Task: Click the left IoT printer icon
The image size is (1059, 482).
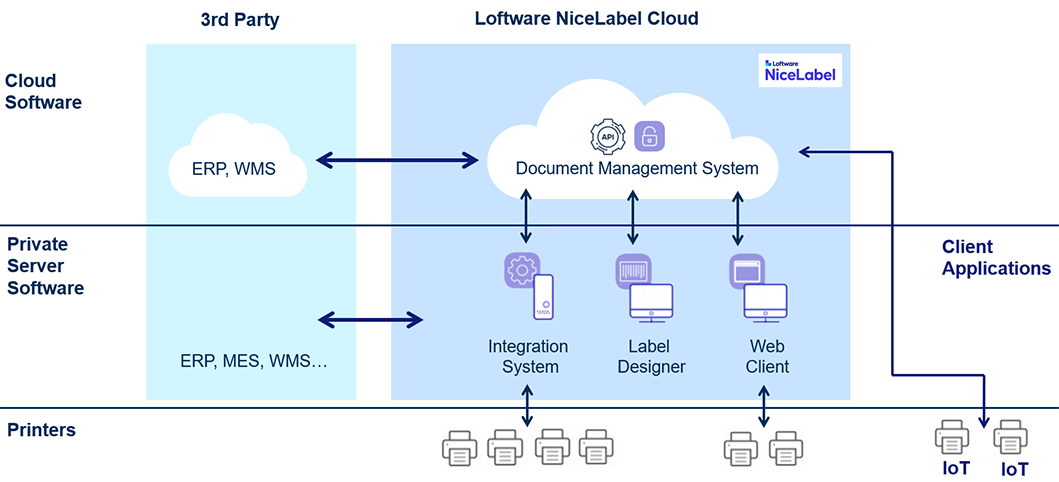Action: [952, 437]
